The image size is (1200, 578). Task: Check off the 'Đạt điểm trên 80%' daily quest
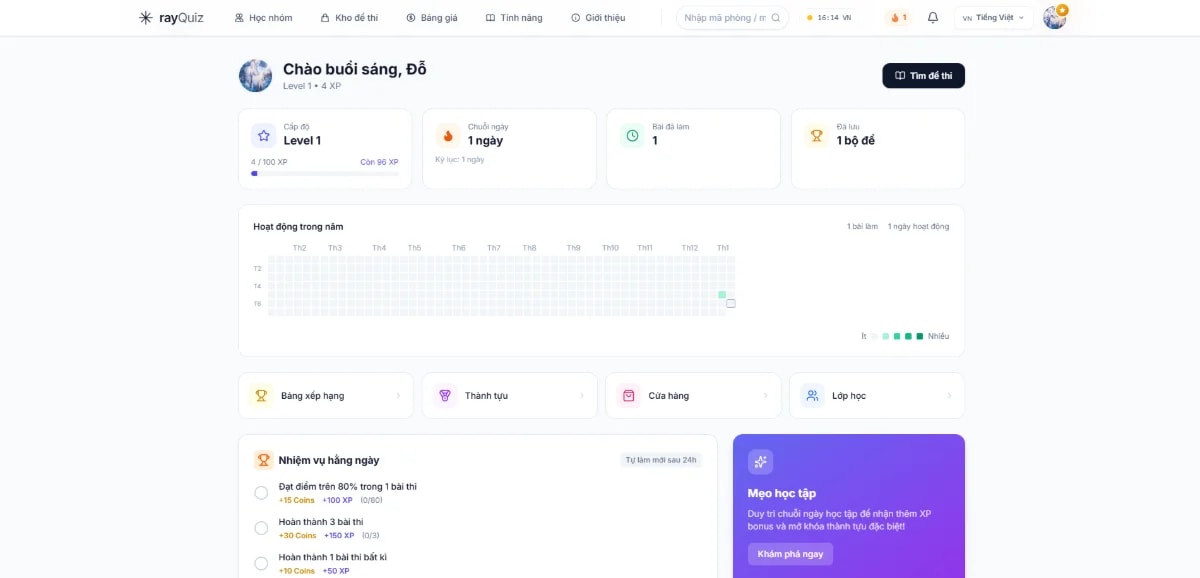point(260,492)
